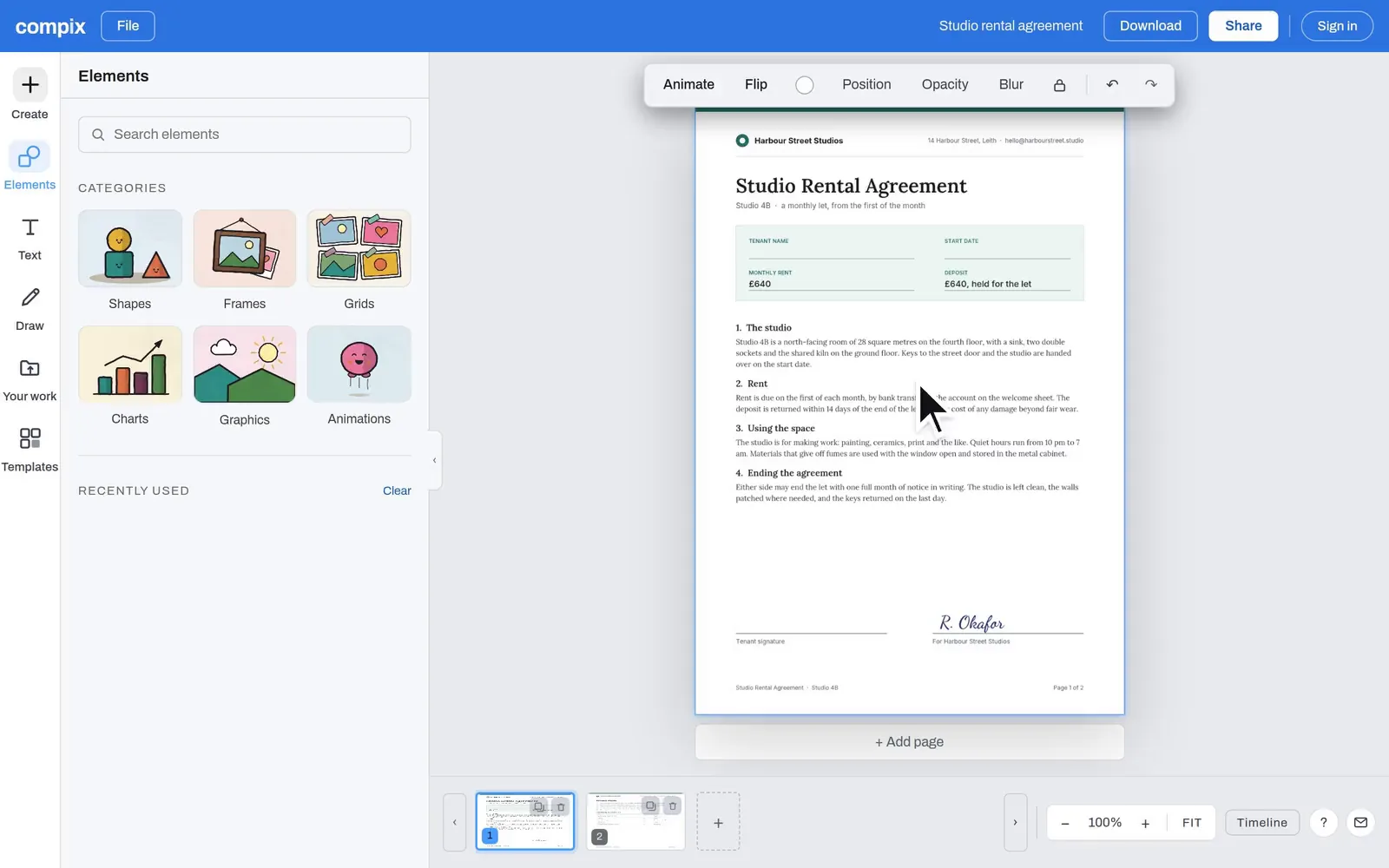The image size is (1389, 868).
Task: Select page 2 thumbnail
Action: [x=635, y=821]
